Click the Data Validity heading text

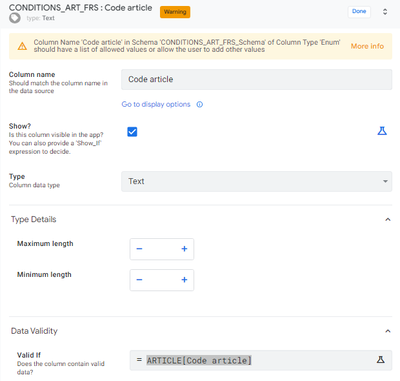point(34,331)
